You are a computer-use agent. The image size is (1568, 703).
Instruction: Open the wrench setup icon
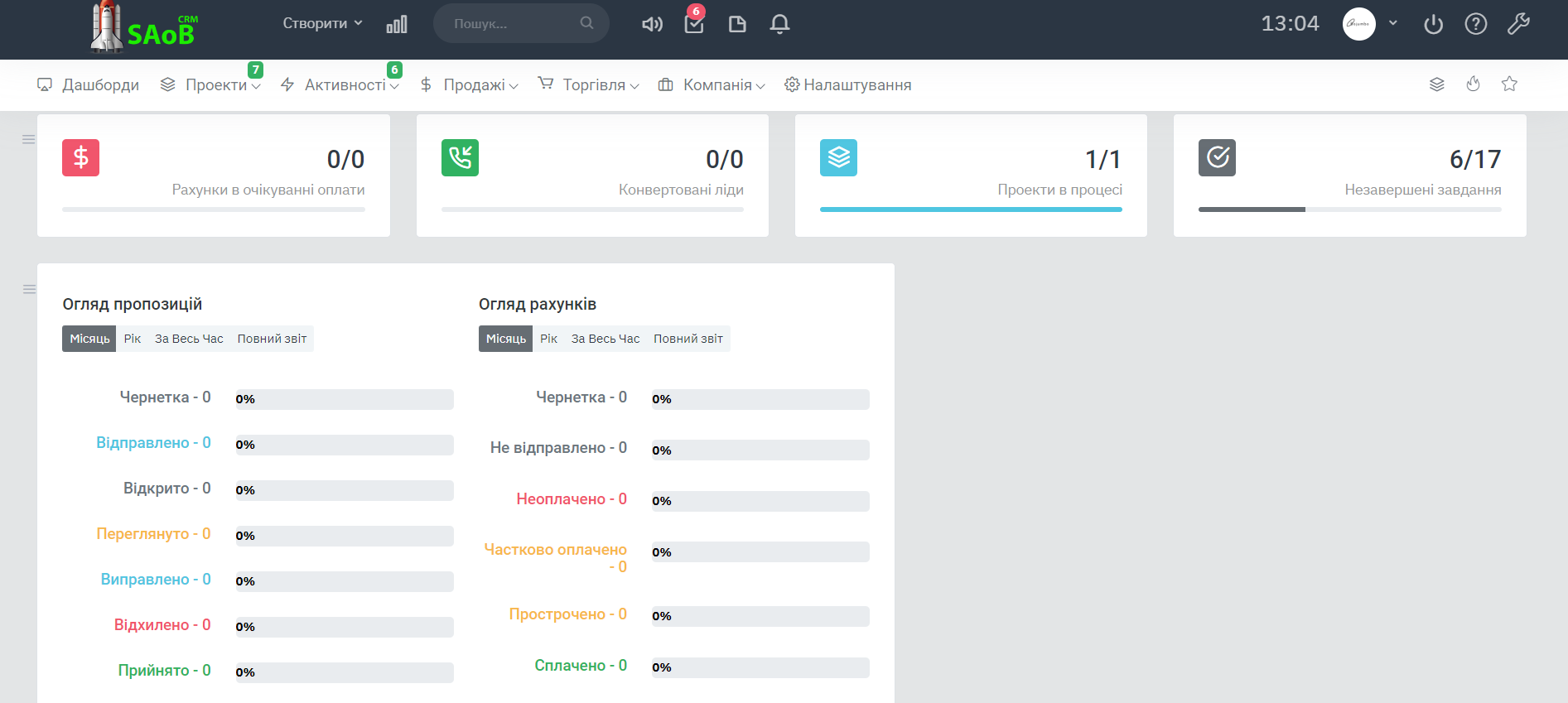[1518, 24]
